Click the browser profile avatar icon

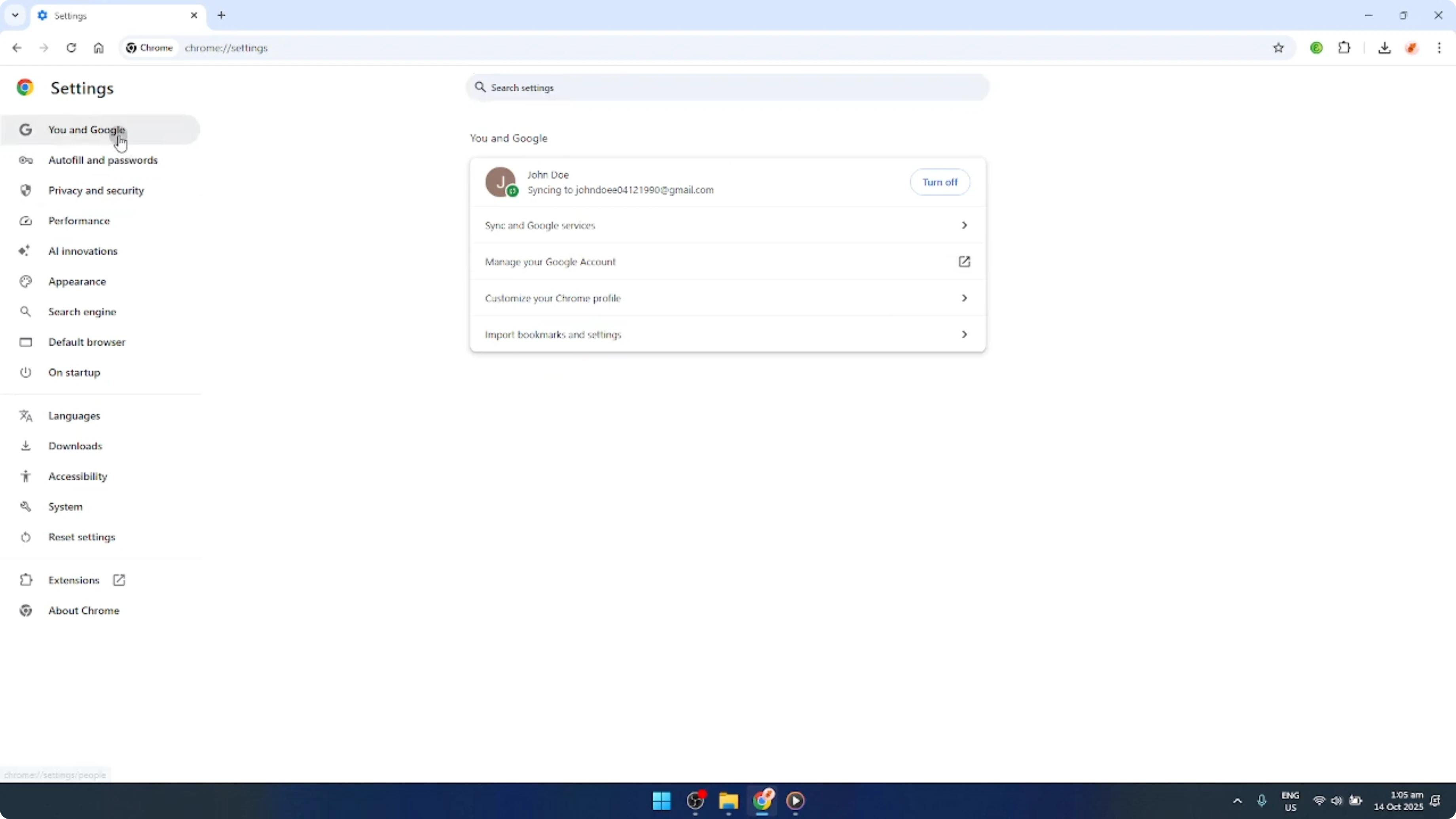pyautogui.click(x=1412, y=48)
